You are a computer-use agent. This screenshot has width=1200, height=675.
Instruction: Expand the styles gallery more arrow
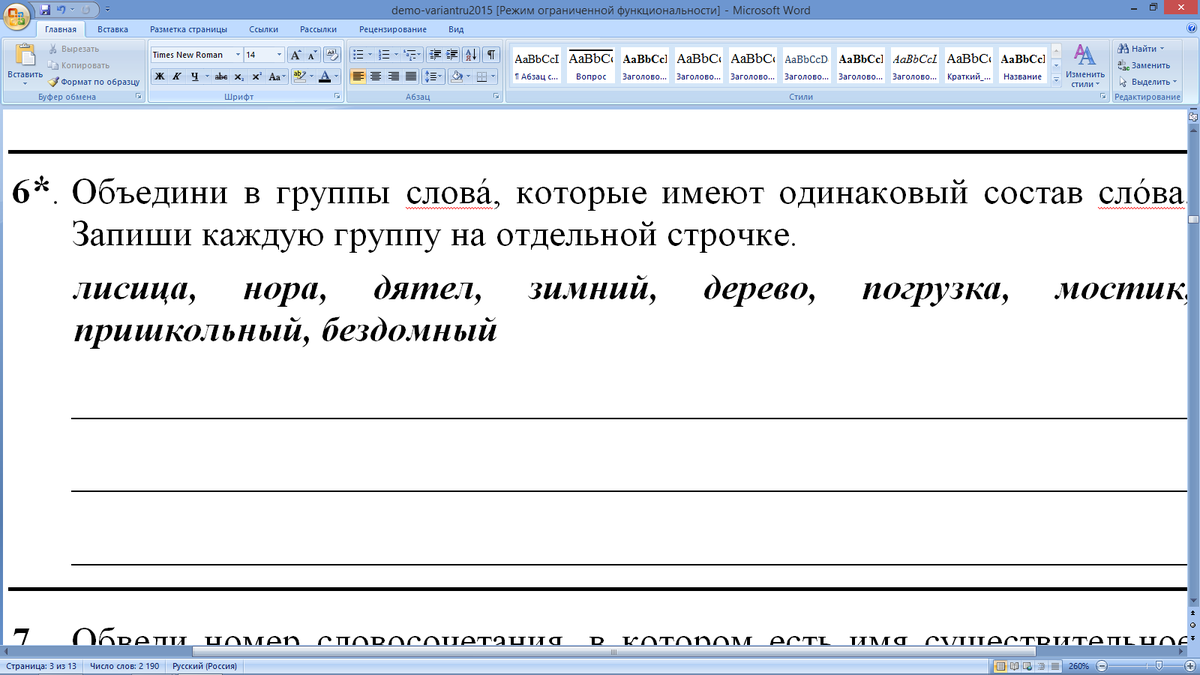click(1054, 81)
